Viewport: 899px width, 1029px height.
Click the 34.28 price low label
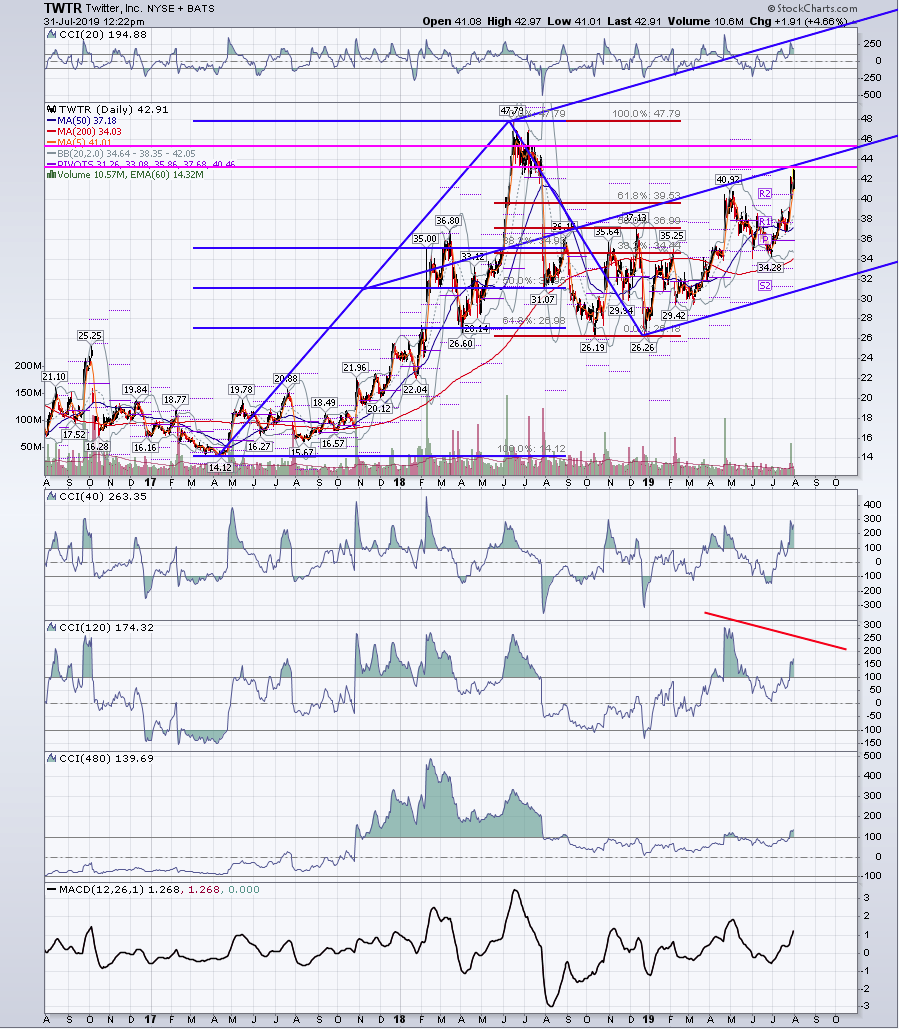770,268
